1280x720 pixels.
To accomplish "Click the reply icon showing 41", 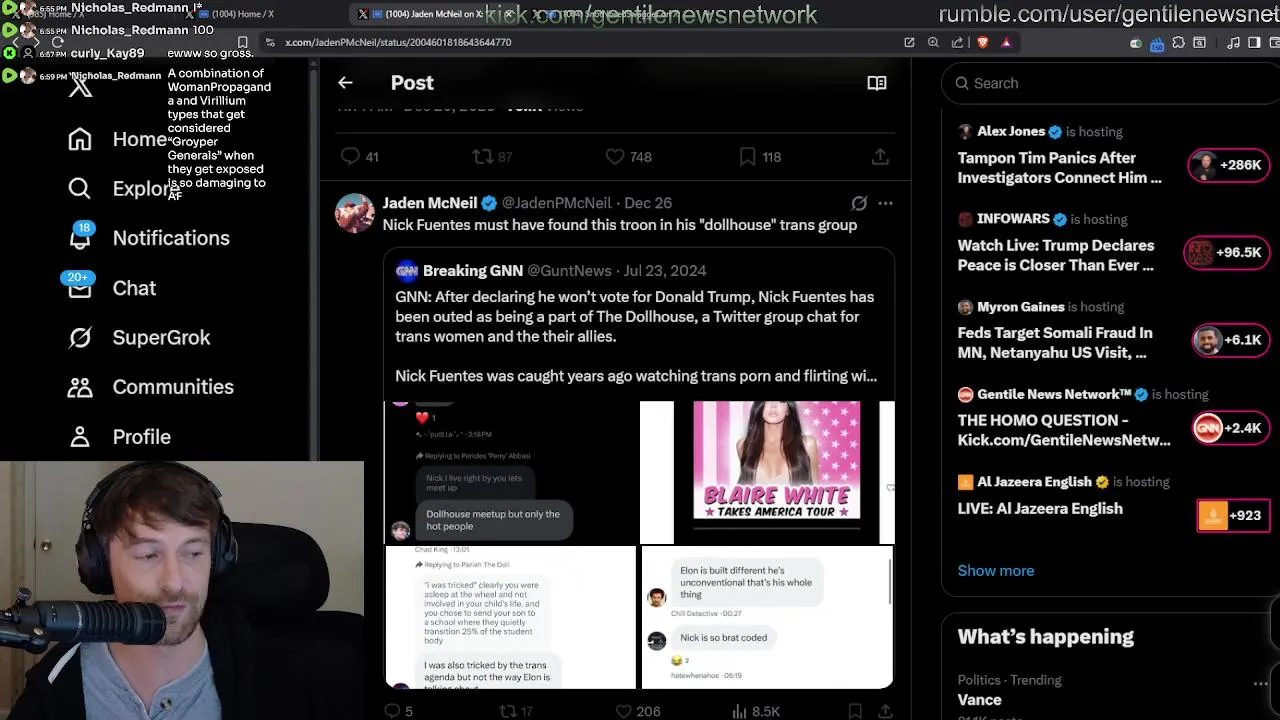I will [x=350, y=157].
